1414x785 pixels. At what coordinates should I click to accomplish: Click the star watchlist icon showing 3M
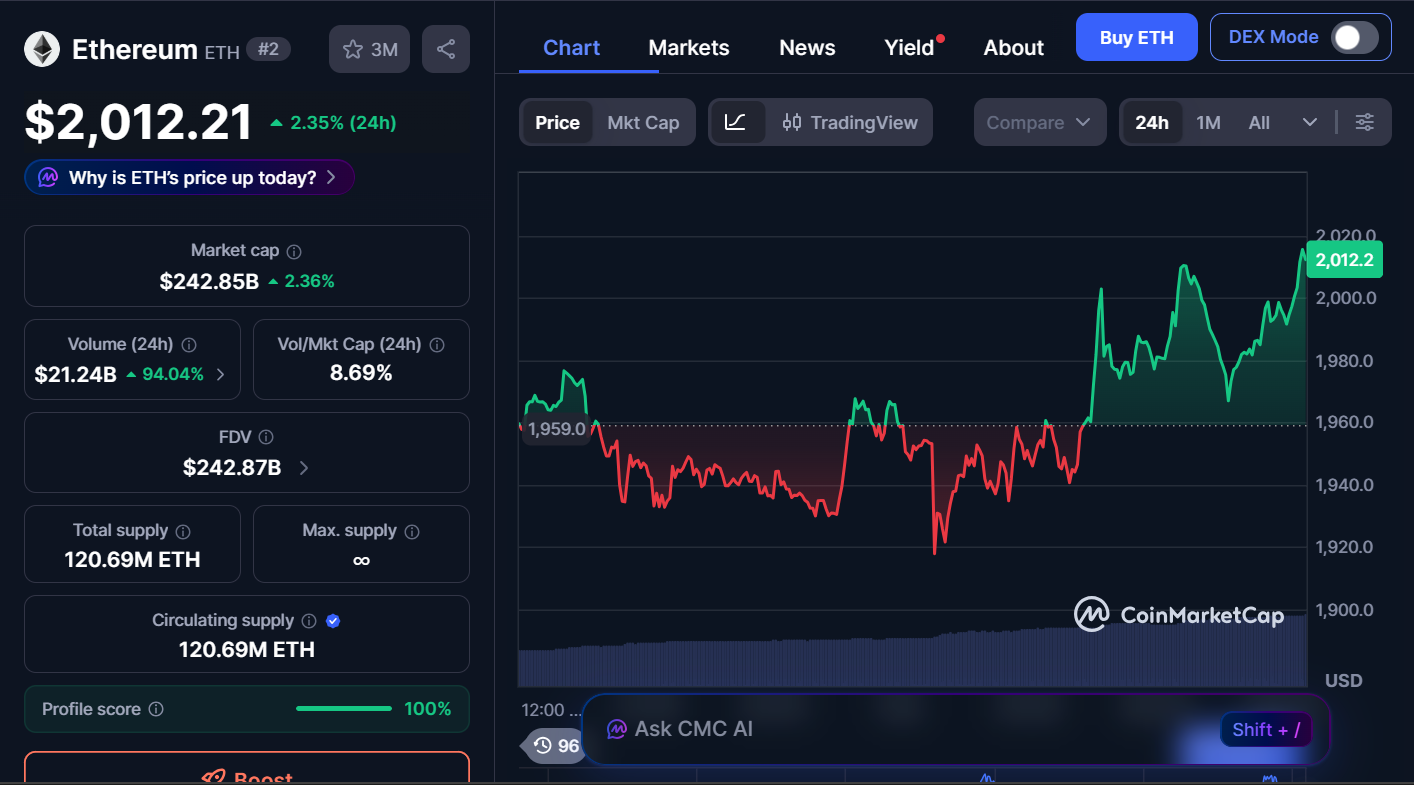coord(369,49)
